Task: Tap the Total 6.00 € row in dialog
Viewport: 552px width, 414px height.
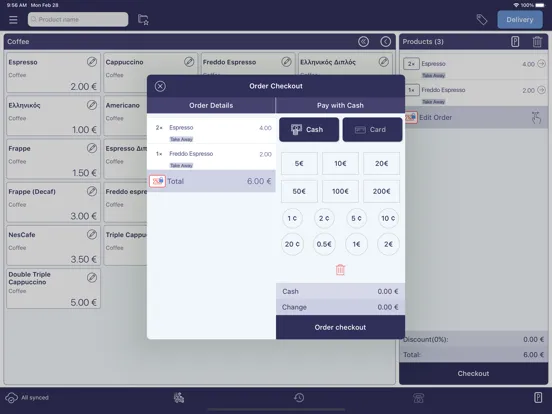Action: coord(211,181)
